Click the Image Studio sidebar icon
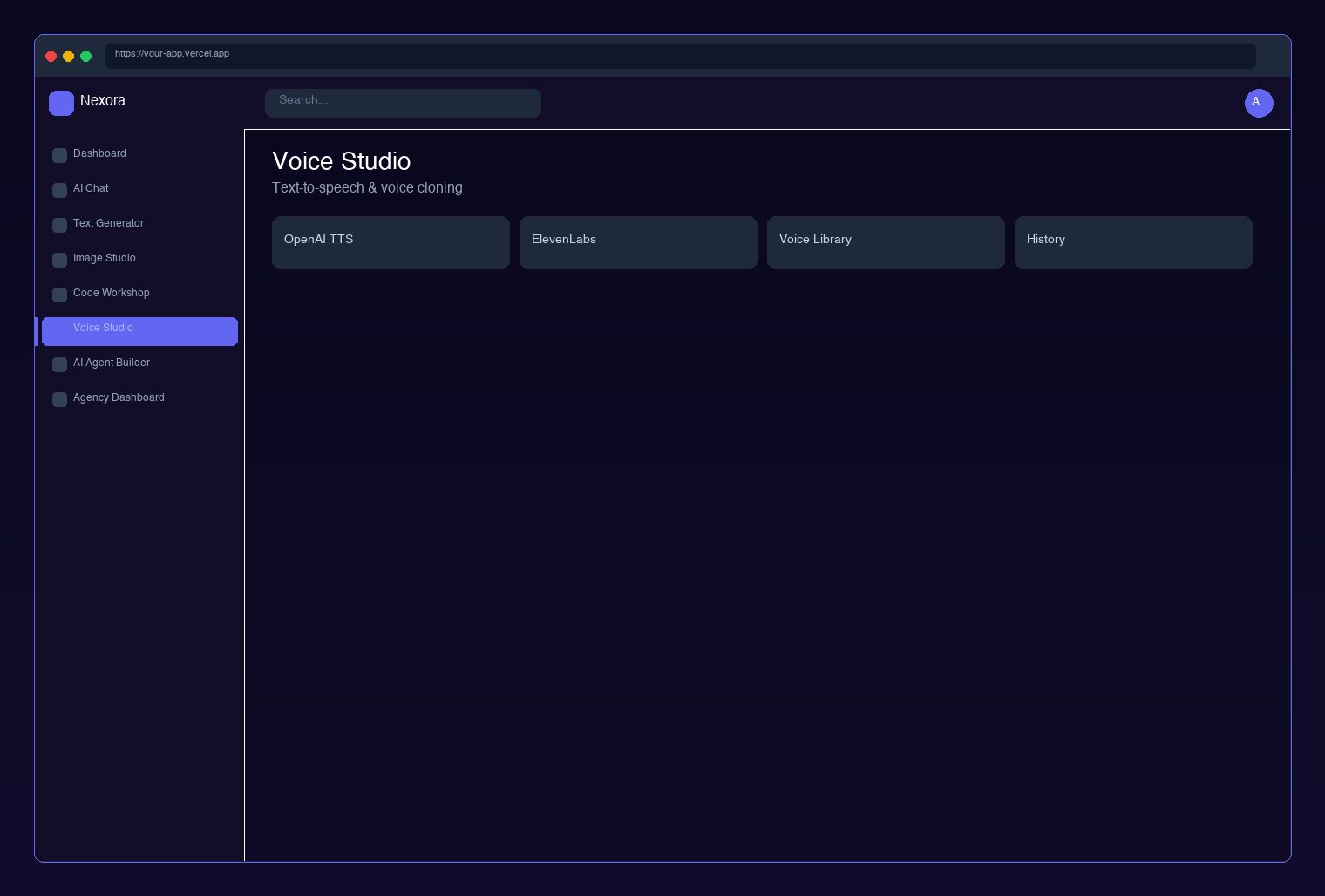The width and height of the screenshot is (1325, 896). pyautogui.click(x=59, y=260)
